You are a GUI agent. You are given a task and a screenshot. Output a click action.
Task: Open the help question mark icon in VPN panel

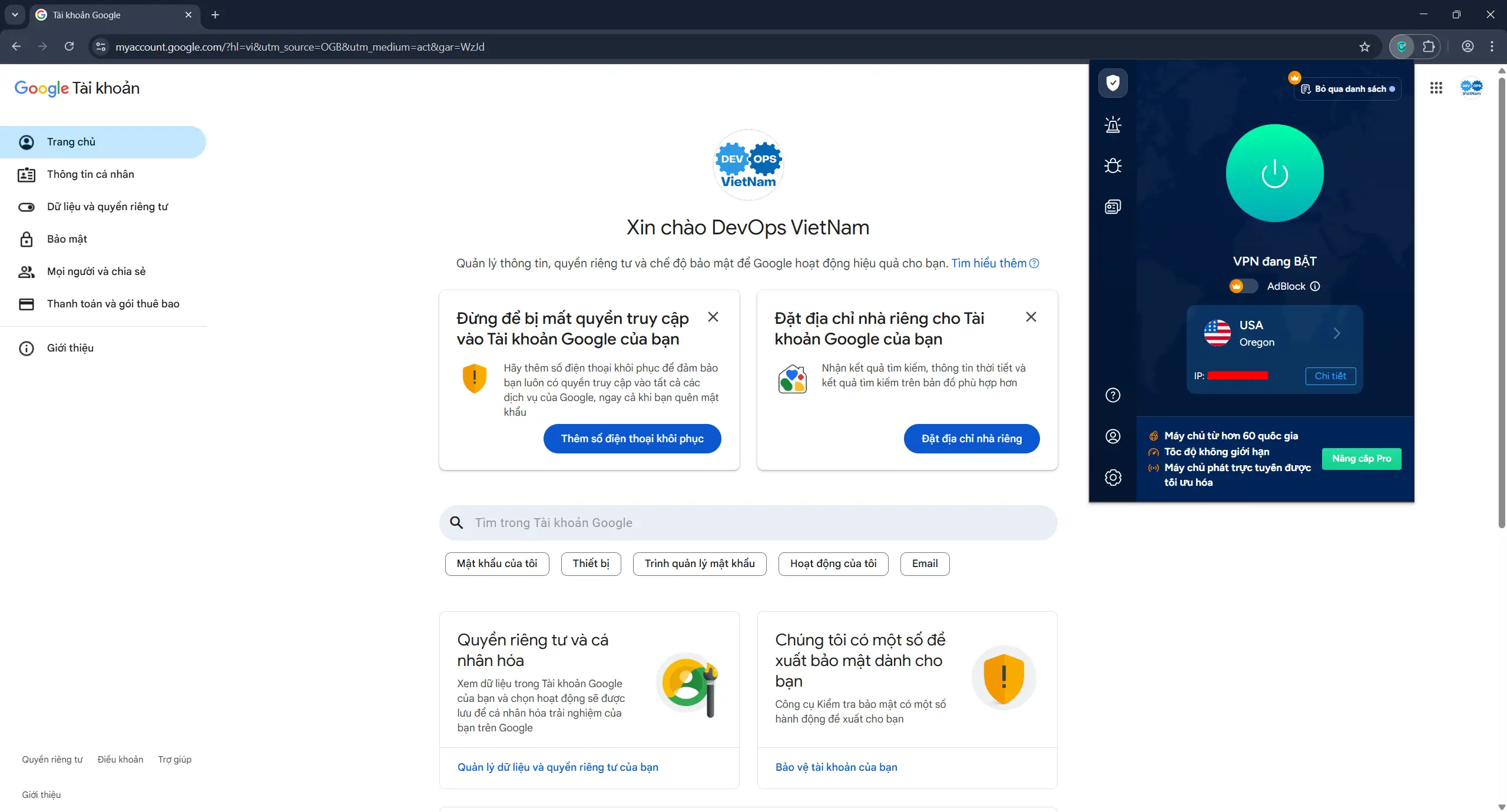(x=1112, y=395)
